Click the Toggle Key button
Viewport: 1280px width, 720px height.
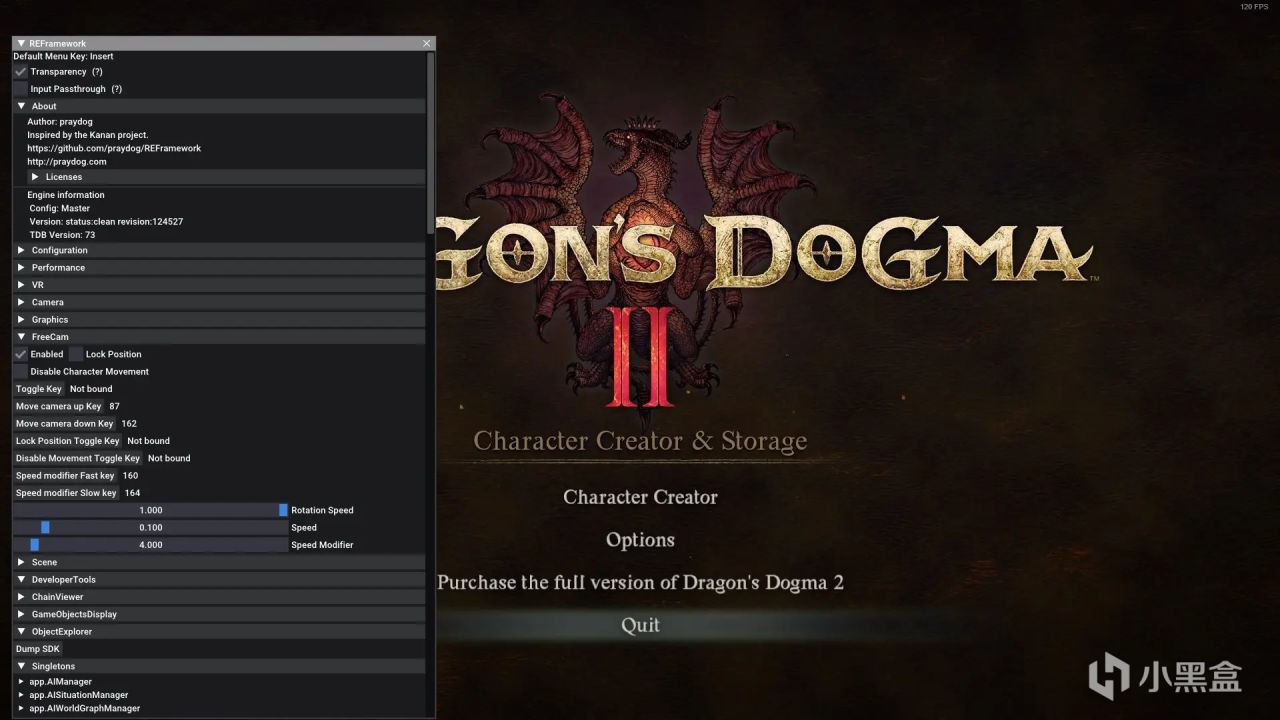(x=39, y=389)
